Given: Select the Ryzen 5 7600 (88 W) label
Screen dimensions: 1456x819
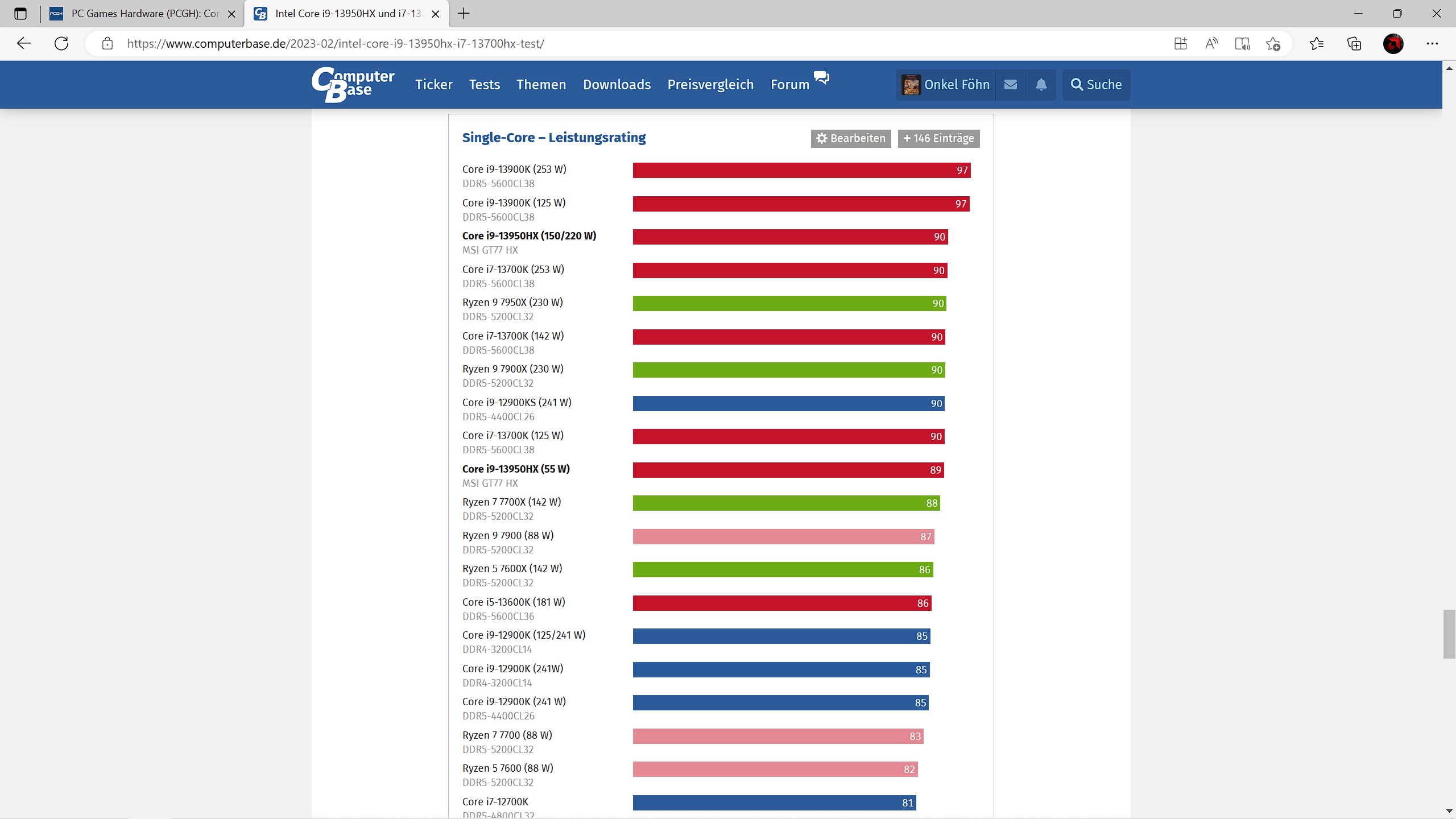Looking at the screenshot, I should [508, 768].
